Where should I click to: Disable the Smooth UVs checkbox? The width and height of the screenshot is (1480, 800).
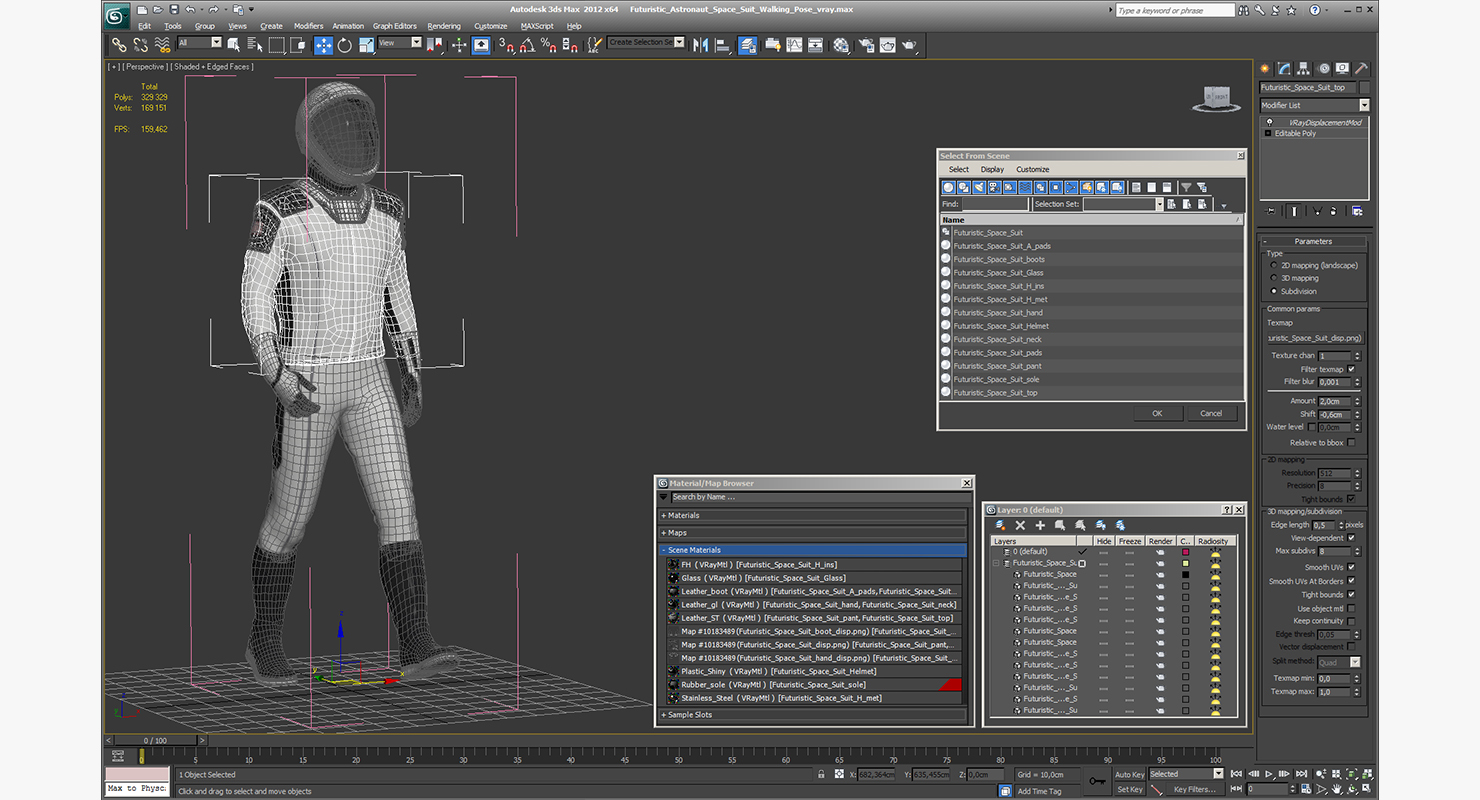(1351, 567)
